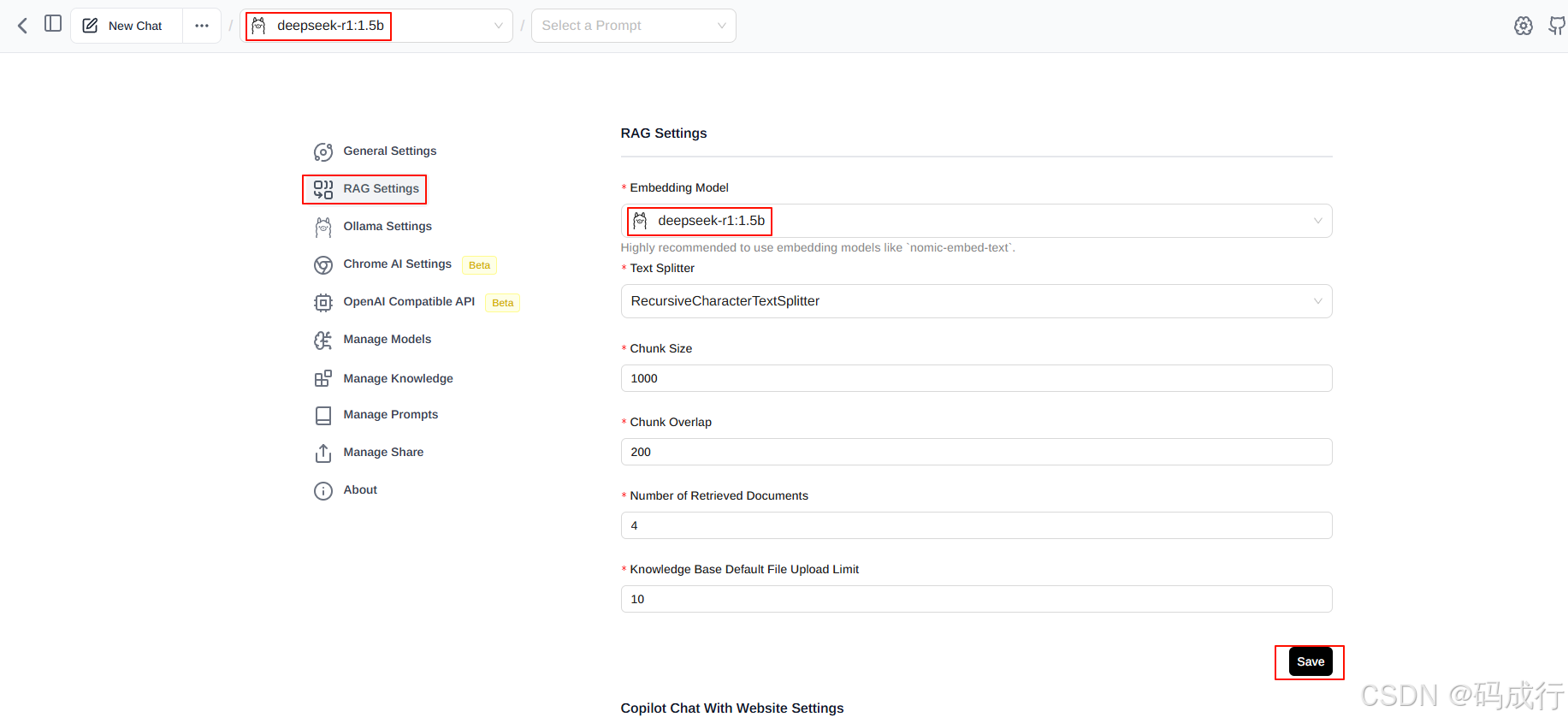Click the Beta badge next to Chrome AI Settings
Image resolution: width=1568 pixels, height=723 pixels.
480,265
